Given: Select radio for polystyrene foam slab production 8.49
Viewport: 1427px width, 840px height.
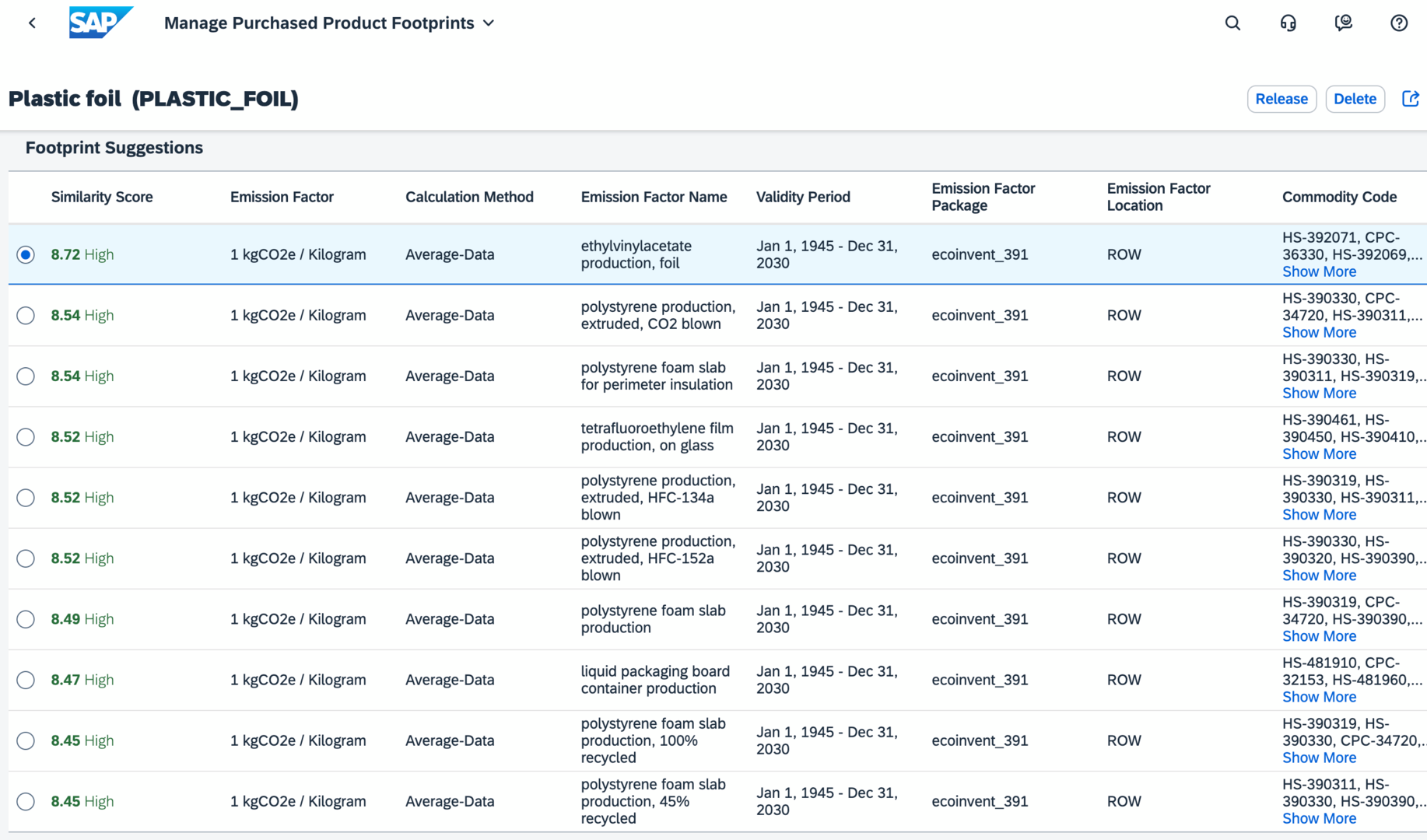Looking at the screenshot, I should (26, 618).
